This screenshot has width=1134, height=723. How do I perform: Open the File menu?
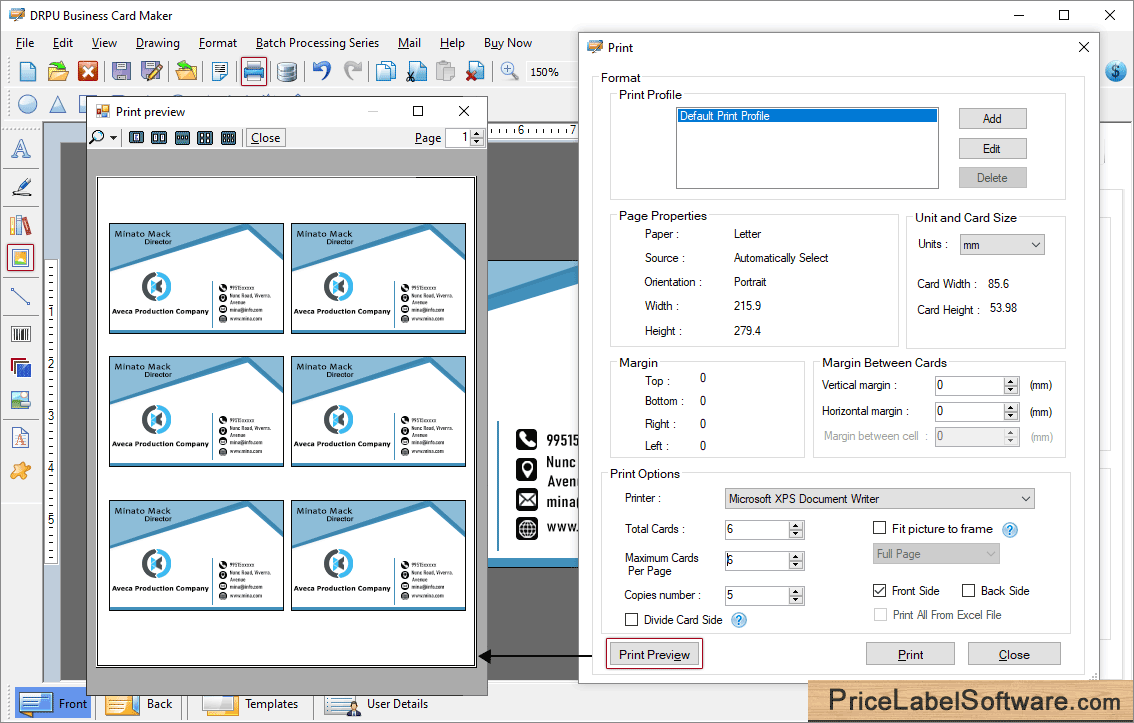25,43
